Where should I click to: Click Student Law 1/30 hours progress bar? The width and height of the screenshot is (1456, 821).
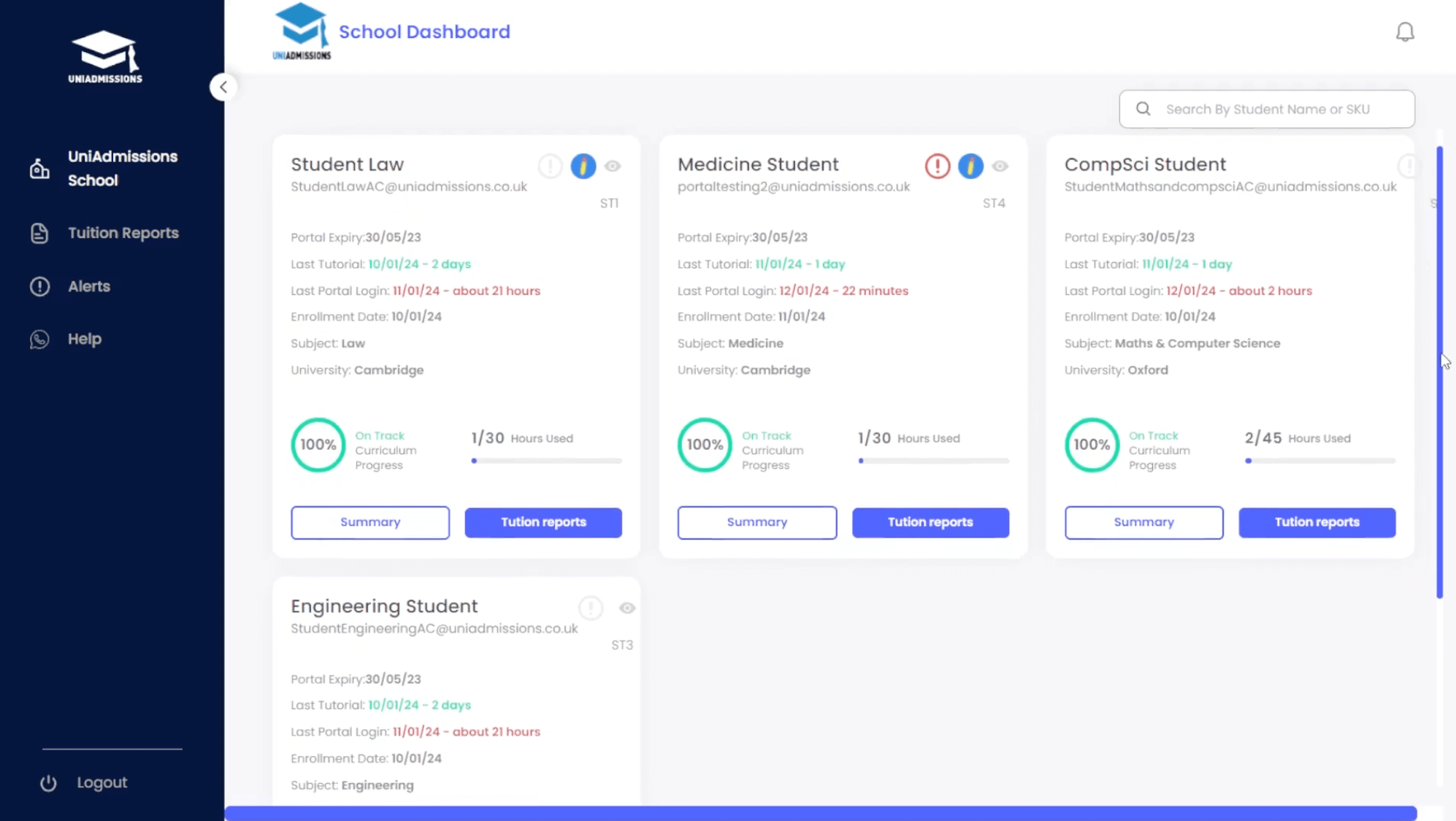pos(547,461)
